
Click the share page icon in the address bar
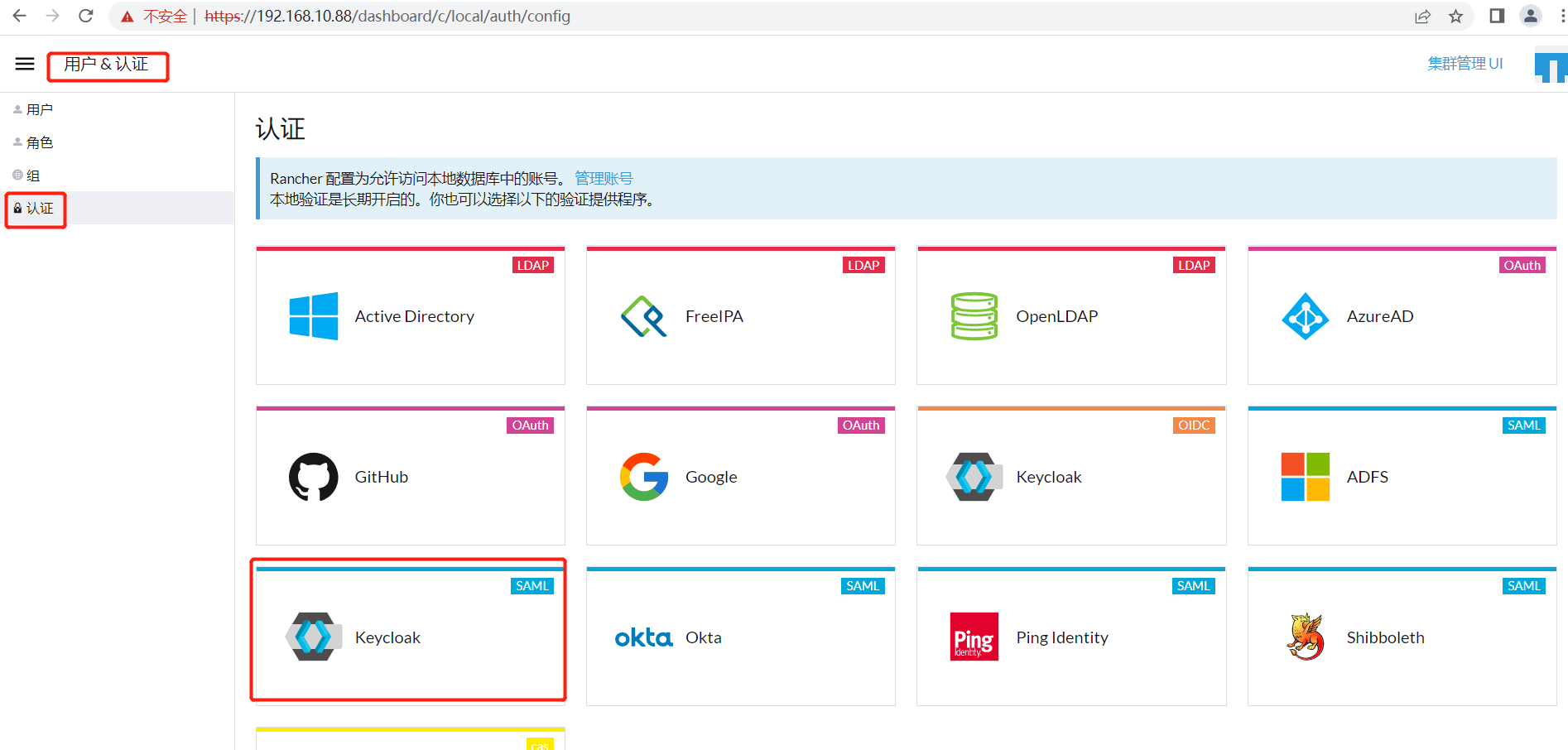tap(1422, 17)
